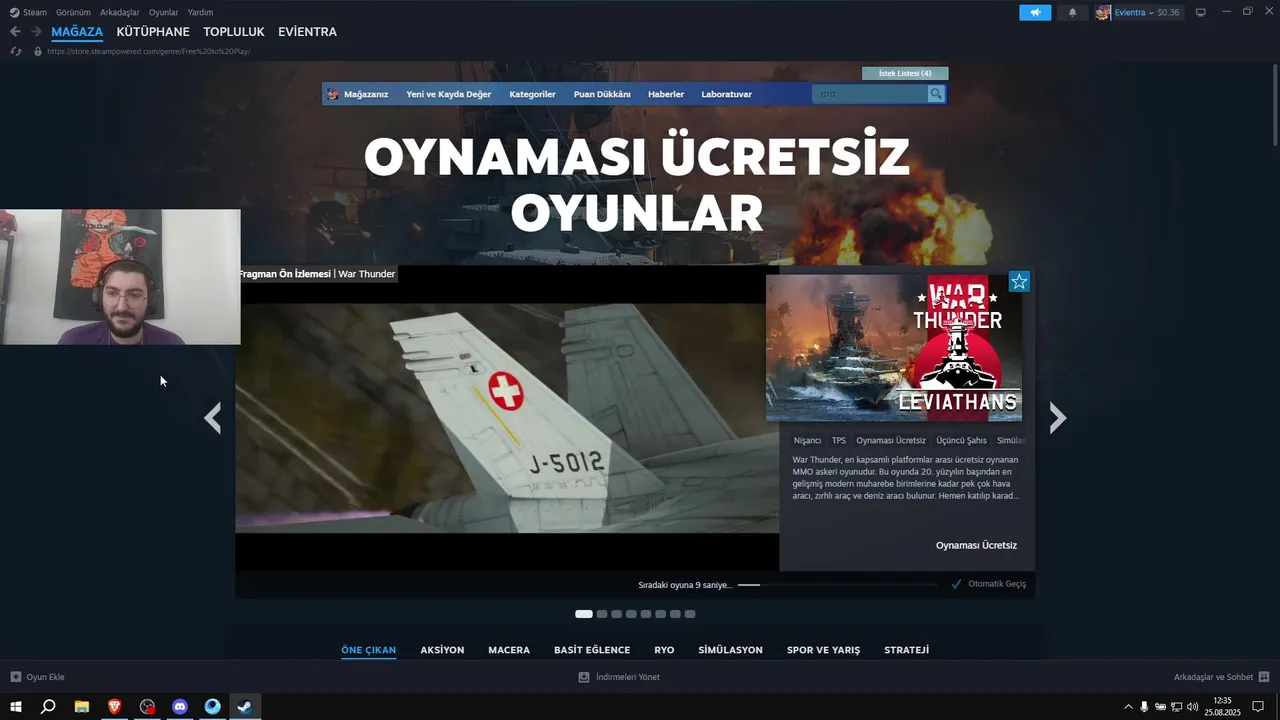This screenshot has height=720, width=1280.
Task: Focus the store search field
Action: [870, 94]
